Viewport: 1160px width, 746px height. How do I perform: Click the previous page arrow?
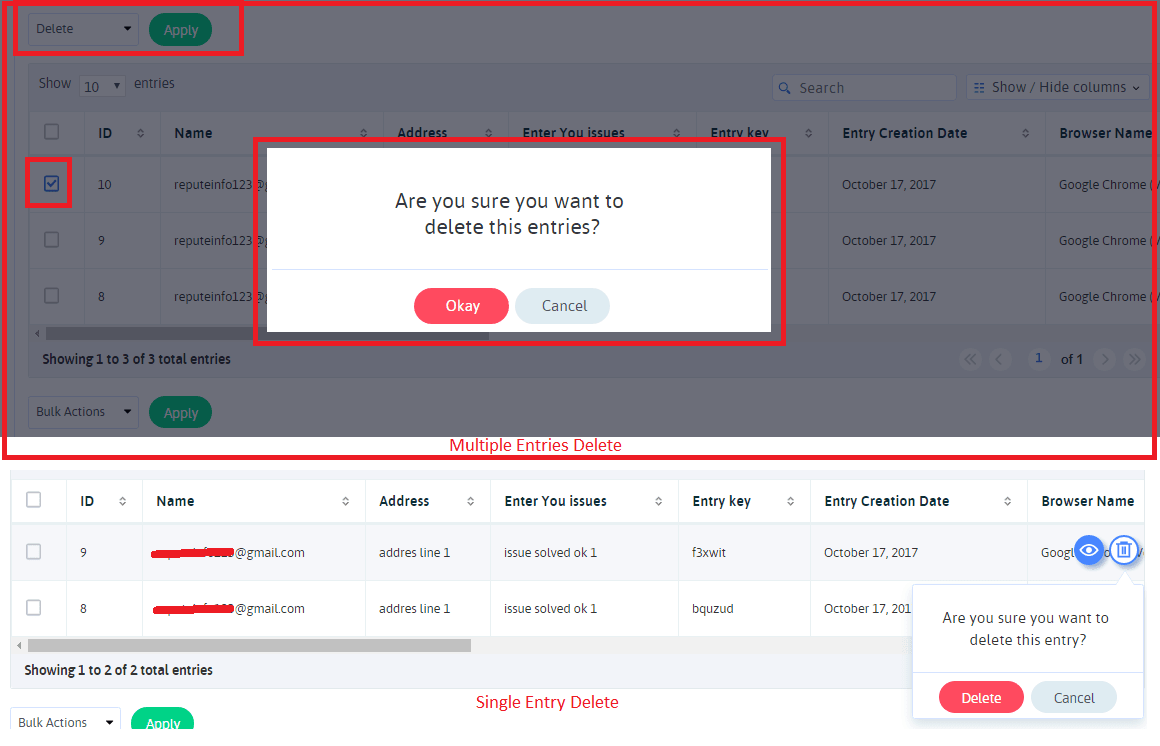coord(1000,359)
